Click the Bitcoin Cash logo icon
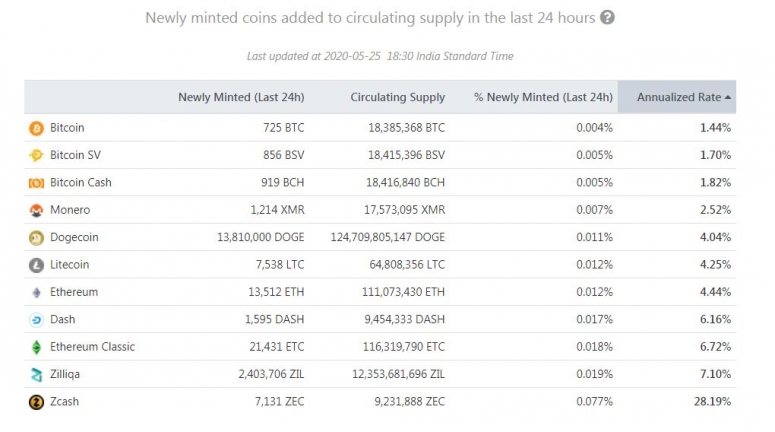This screenshot has width=775, height=432. (x=37, y=183)
